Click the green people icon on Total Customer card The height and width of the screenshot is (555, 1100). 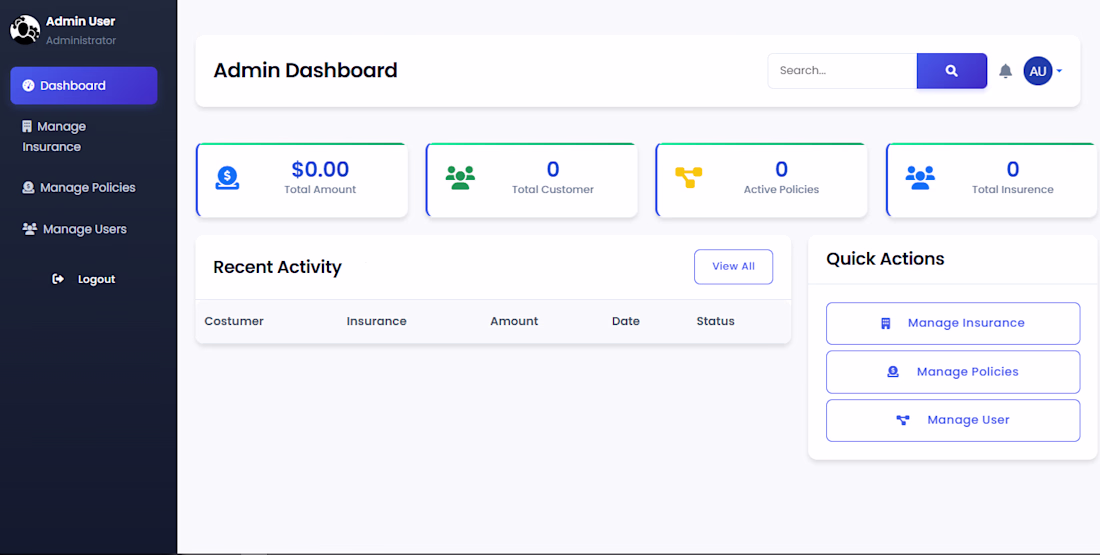[460, 178]
